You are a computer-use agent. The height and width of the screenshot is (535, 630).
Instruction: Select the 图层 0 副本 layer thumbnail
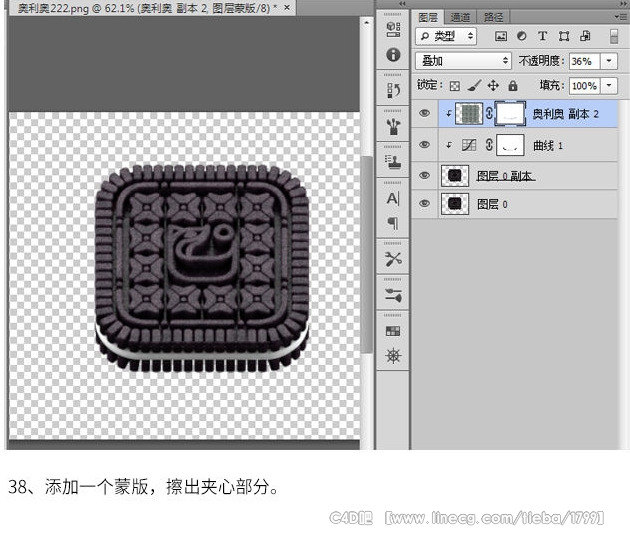(x=455, y=176)
